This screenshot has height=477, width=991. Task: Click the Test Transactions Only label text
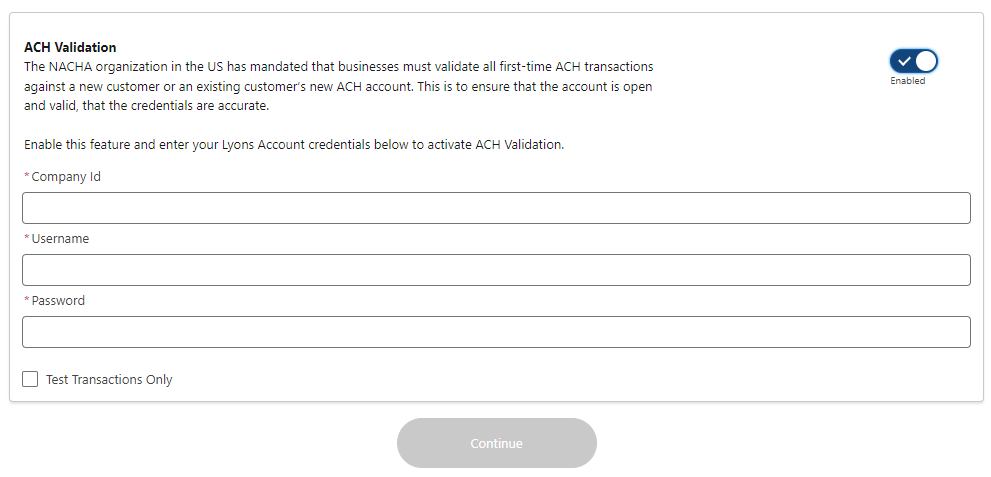point(109,380)
